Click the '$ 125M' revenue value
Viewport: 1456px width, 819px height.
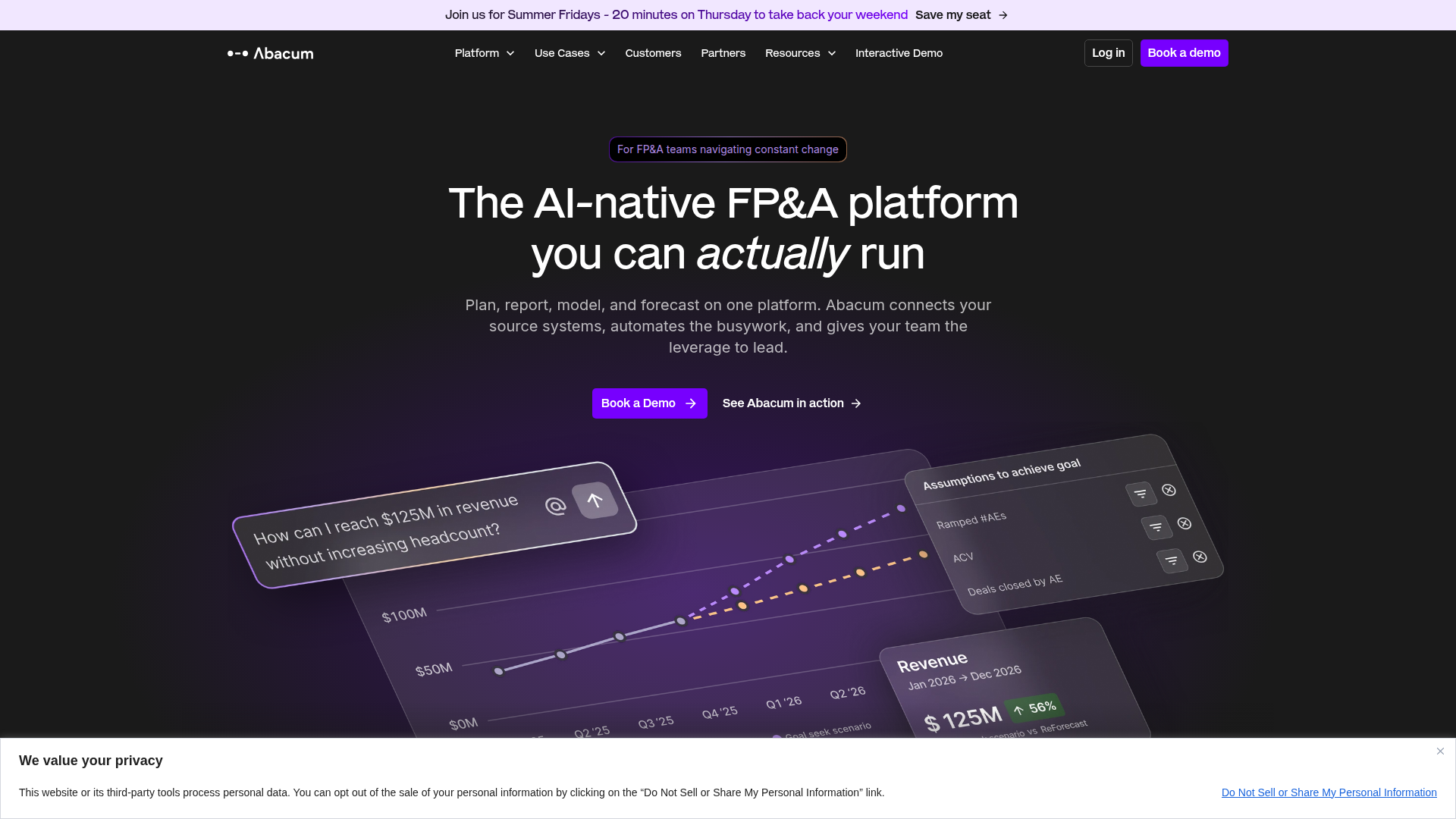coord(963,718)
